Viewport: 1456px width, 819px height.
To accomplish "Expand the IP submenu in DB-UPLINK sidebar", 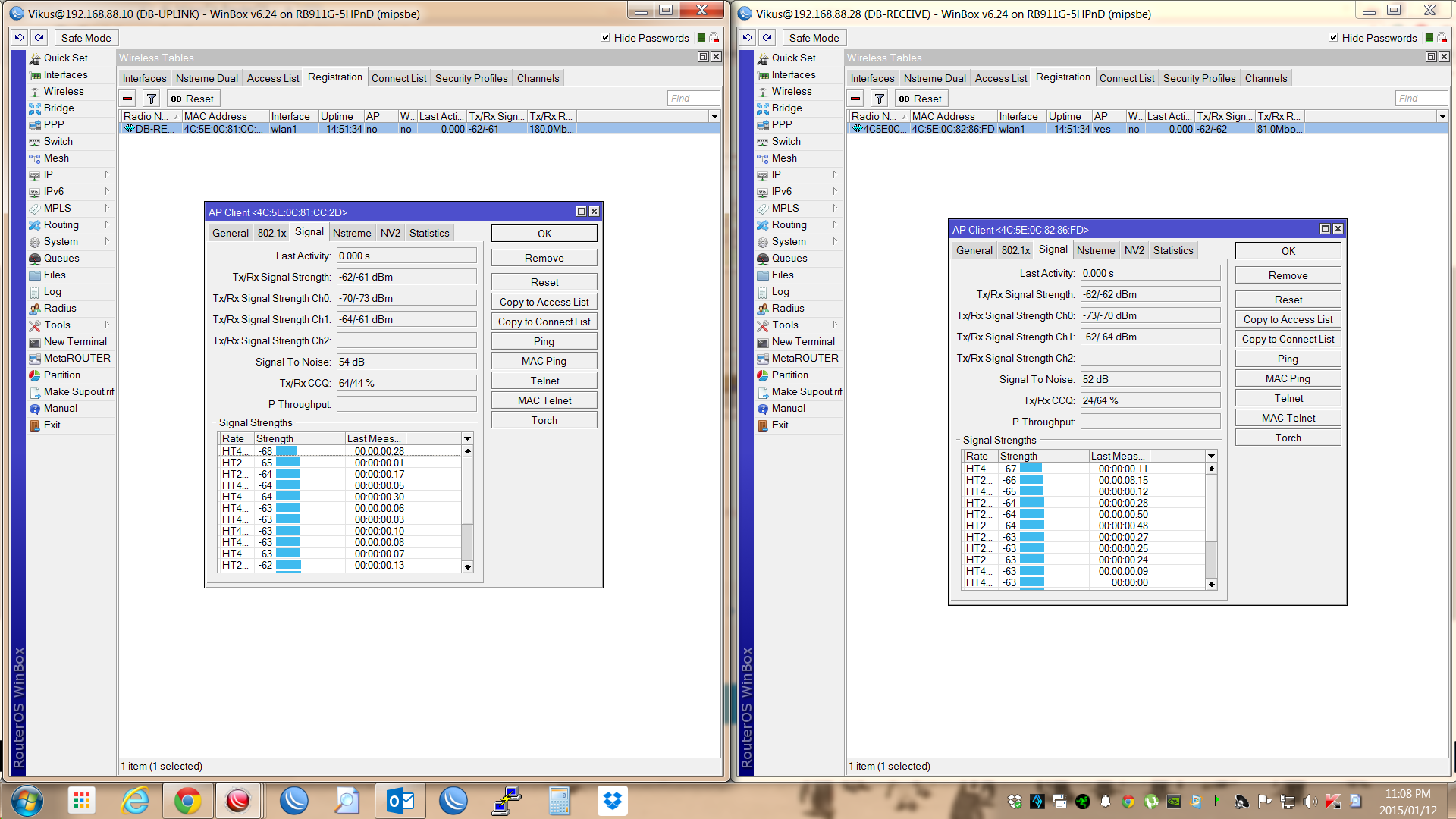I will pos(107,174).
